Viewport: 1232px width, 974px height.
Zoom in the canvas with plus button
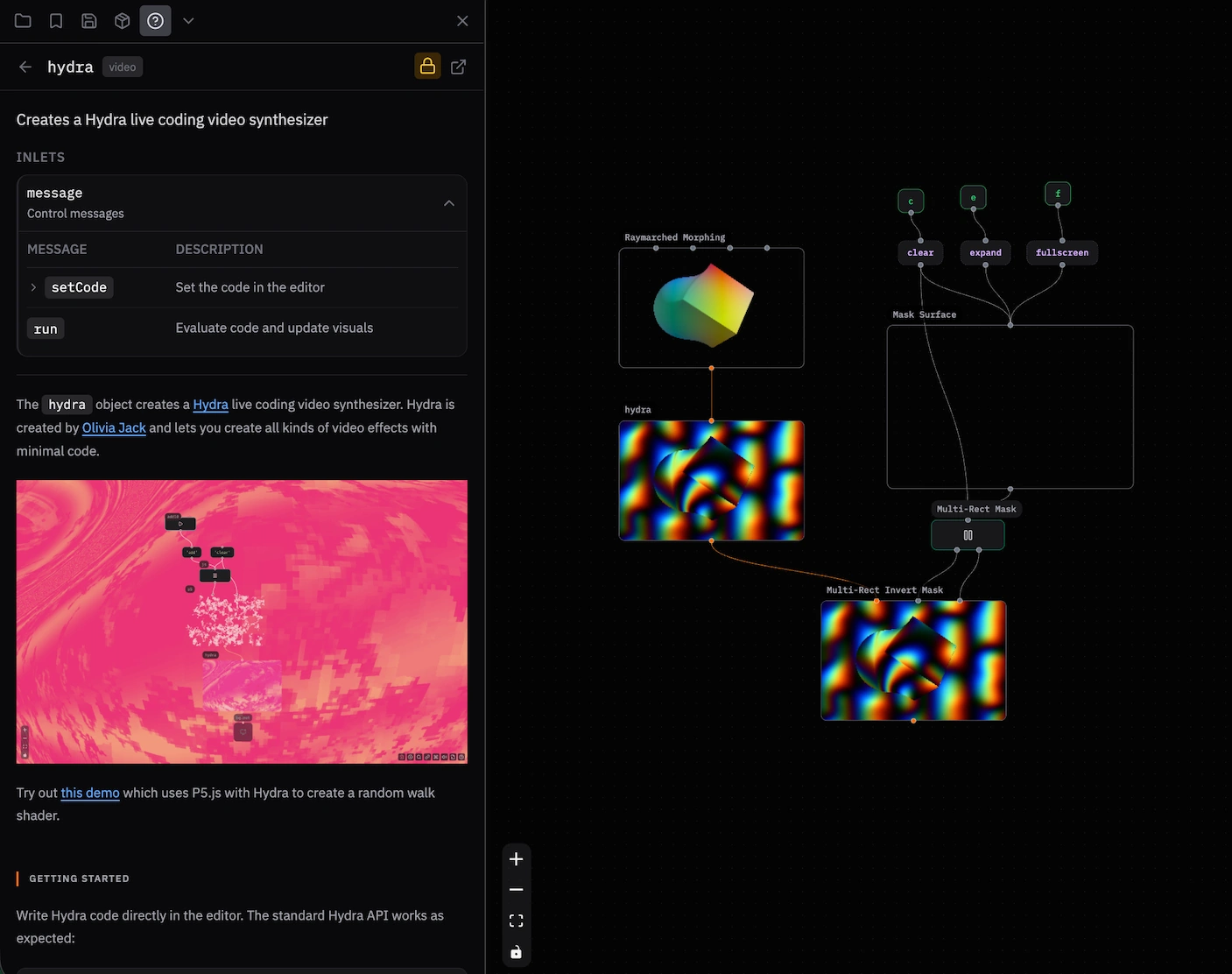(517, 859)
